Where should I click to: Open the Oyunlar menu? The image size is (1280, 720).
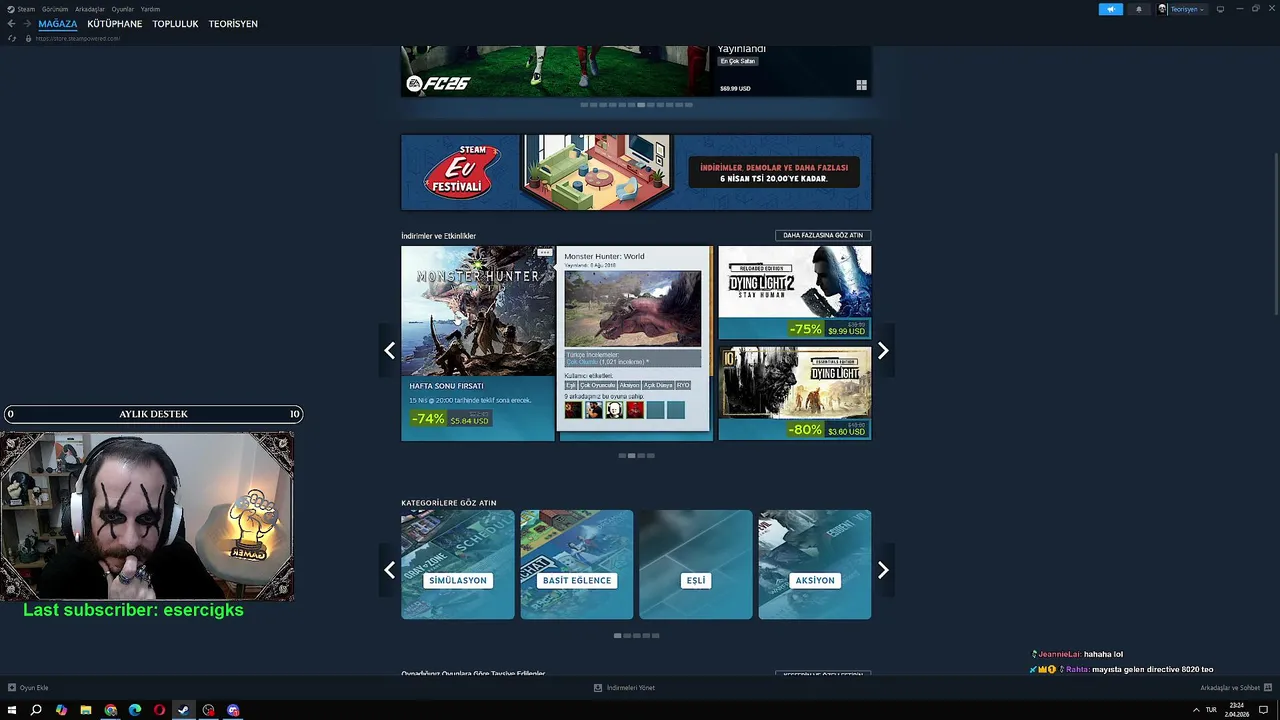point(123,9)
